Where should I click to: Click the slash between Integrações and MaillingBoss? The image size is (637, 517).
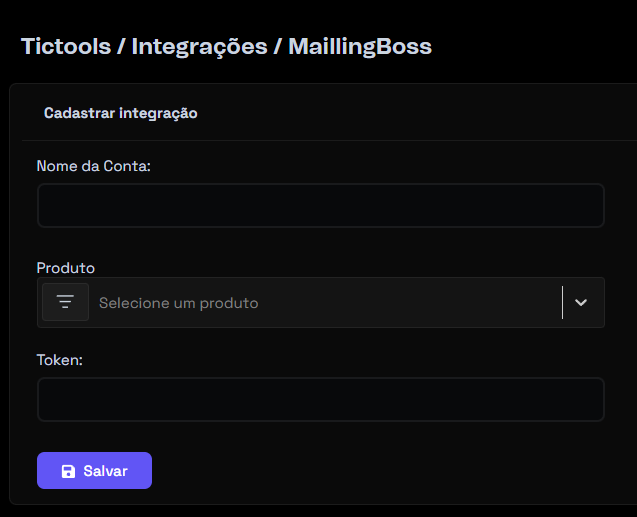coord(278,46)
